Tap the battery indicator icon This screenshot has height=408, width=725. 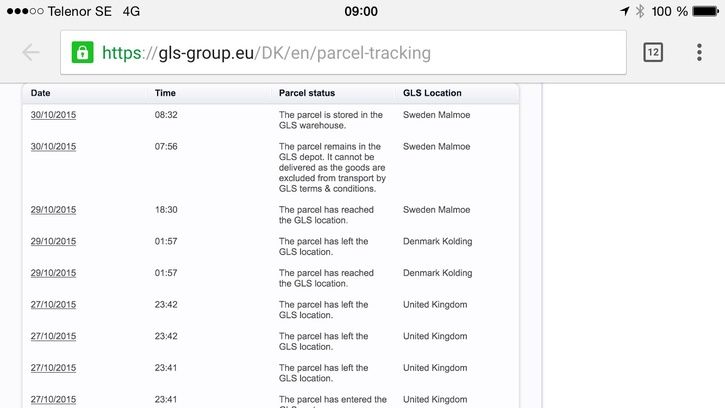pyautogui.click(x=706, y=11)
